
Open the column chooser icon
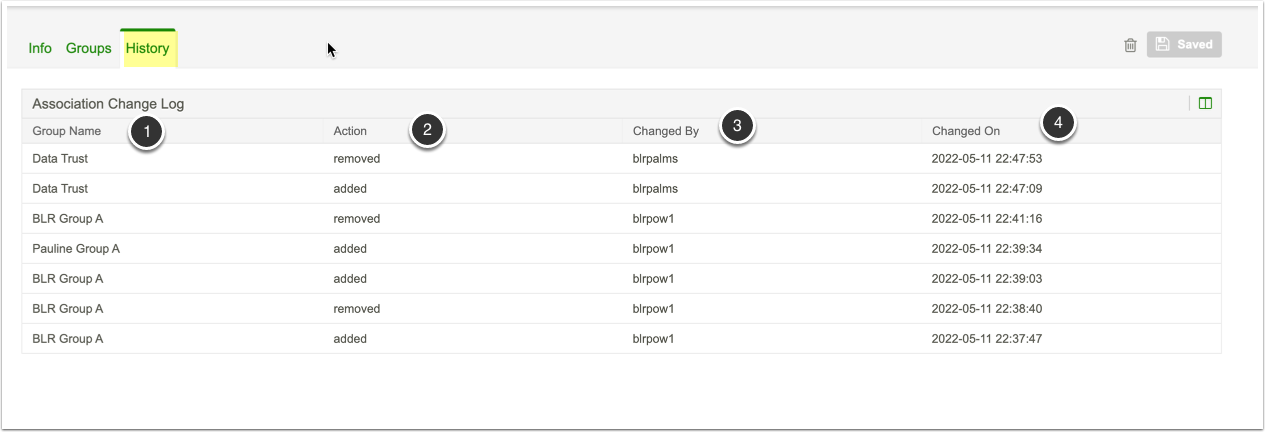point(1205,103)
